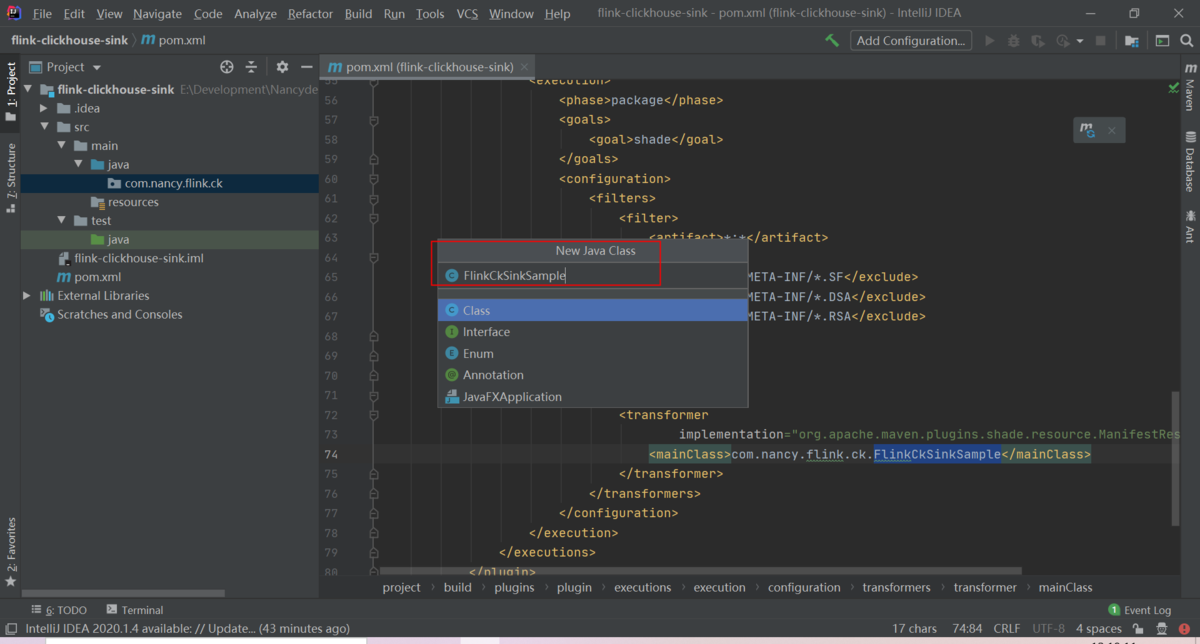
Task: Open the Terminal tool window
Action: 135,610
